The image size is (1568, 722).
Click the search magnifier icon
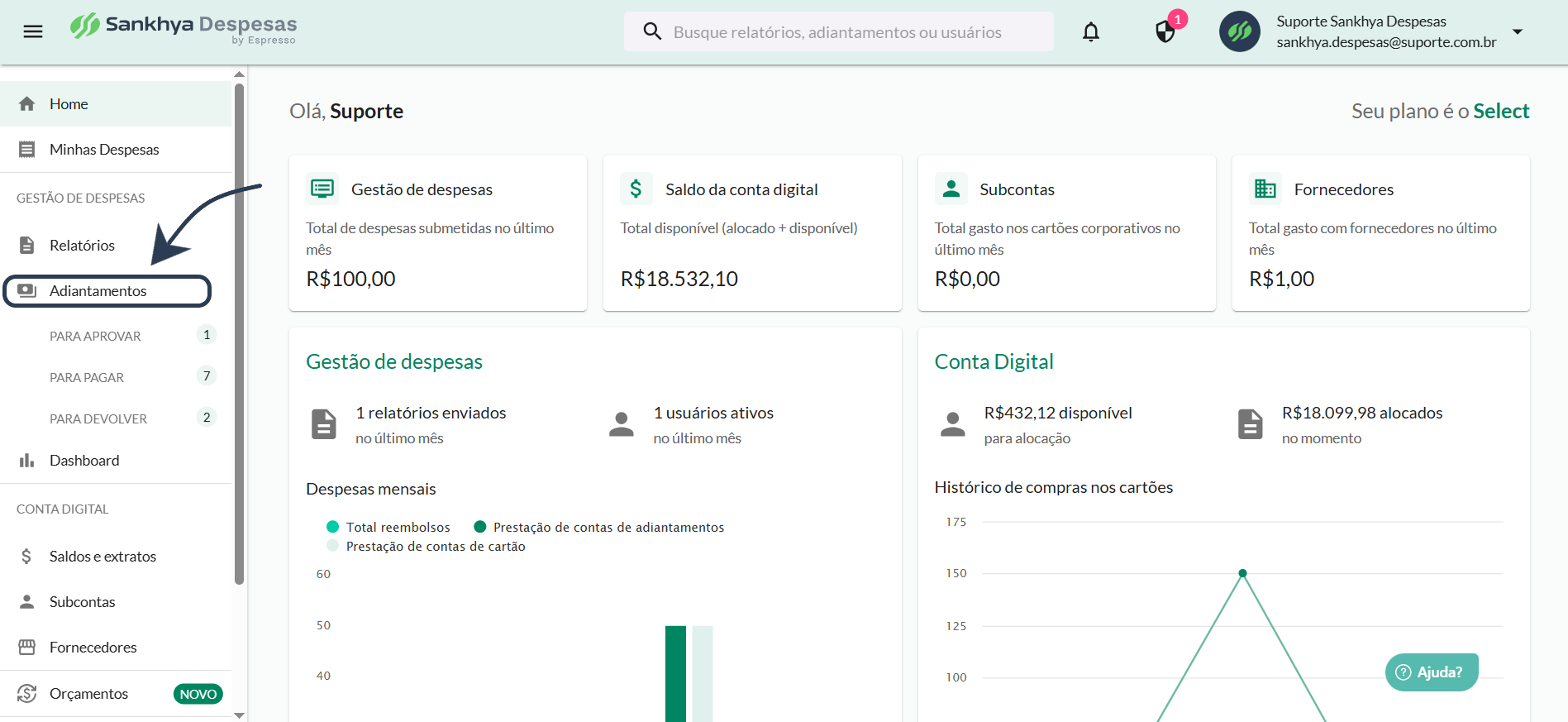click(652, 31)
